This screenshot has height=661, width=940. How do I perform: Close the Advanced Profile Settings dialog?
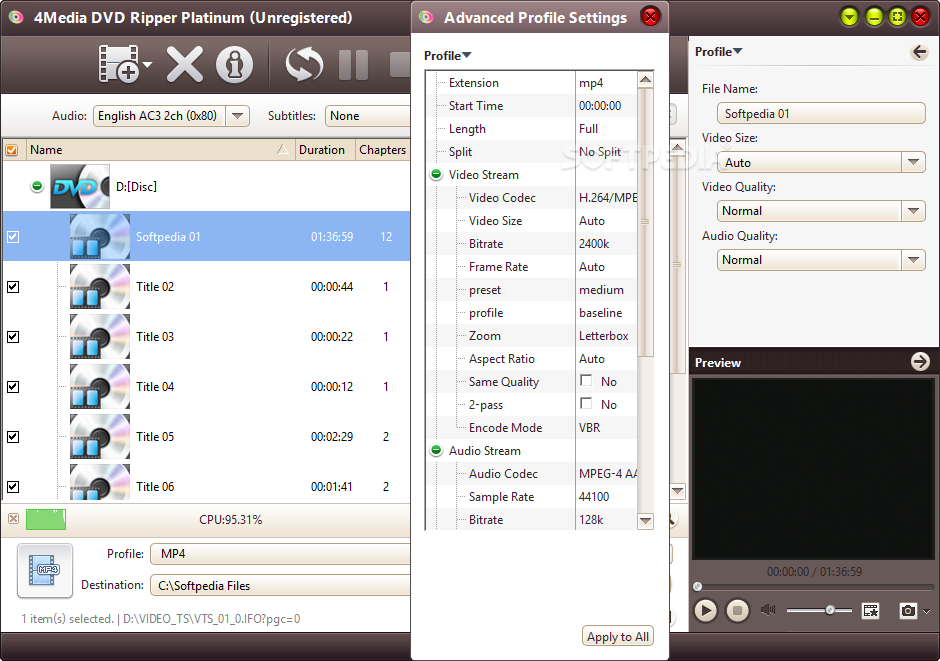[650, 17]
